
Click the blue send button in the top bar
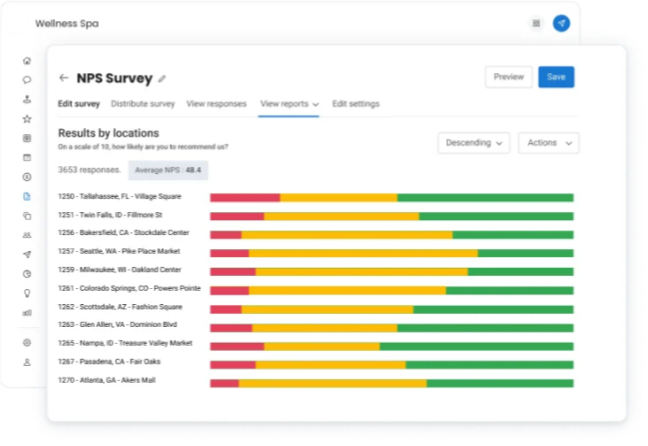pyautogui.click(x=561, y=23)
